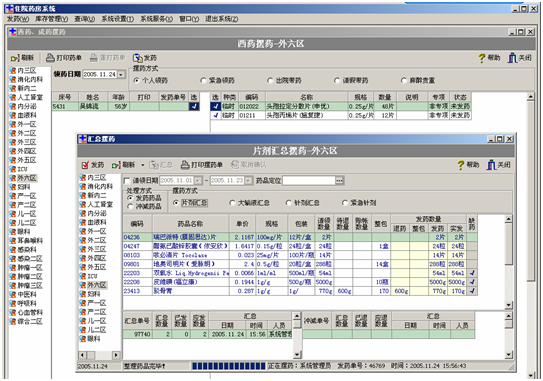Click scroll-up arrow of 西药摆药 right scrollbar
The height and width of the screenshot is (381, 543).
click(x=531, y=97)
